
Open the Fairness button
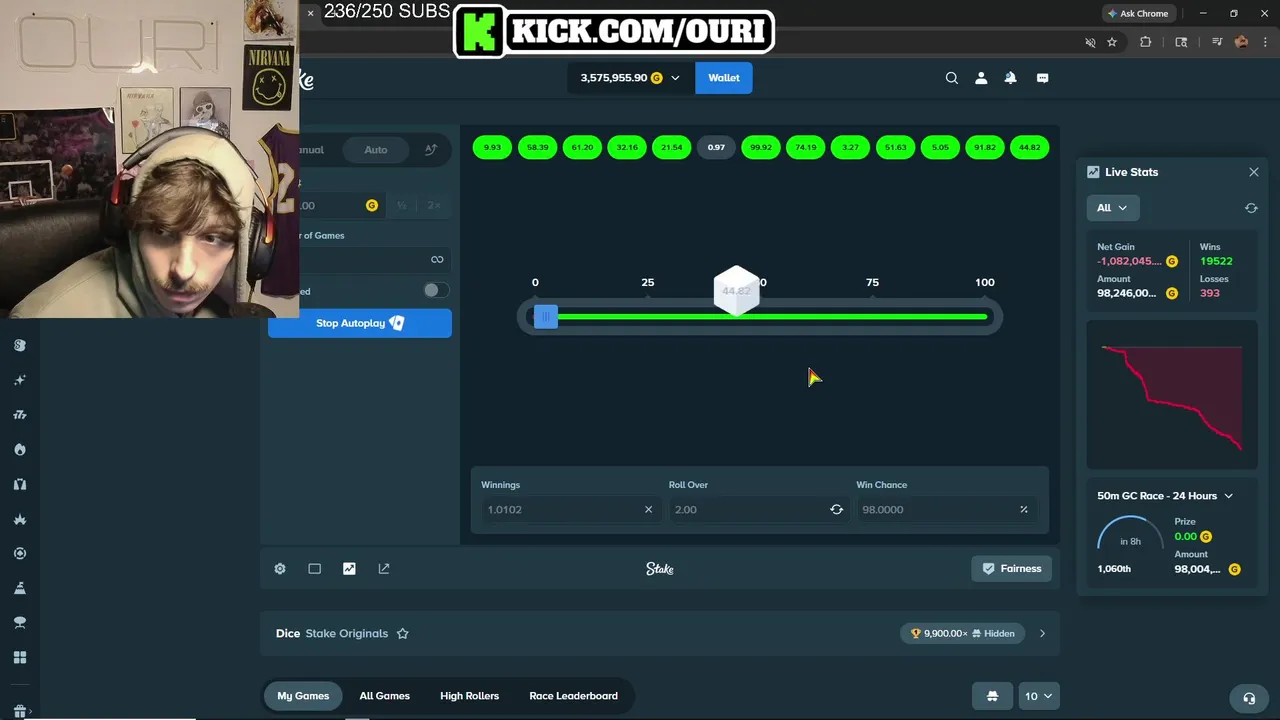pyautogui.click(x=1011, y=568)
